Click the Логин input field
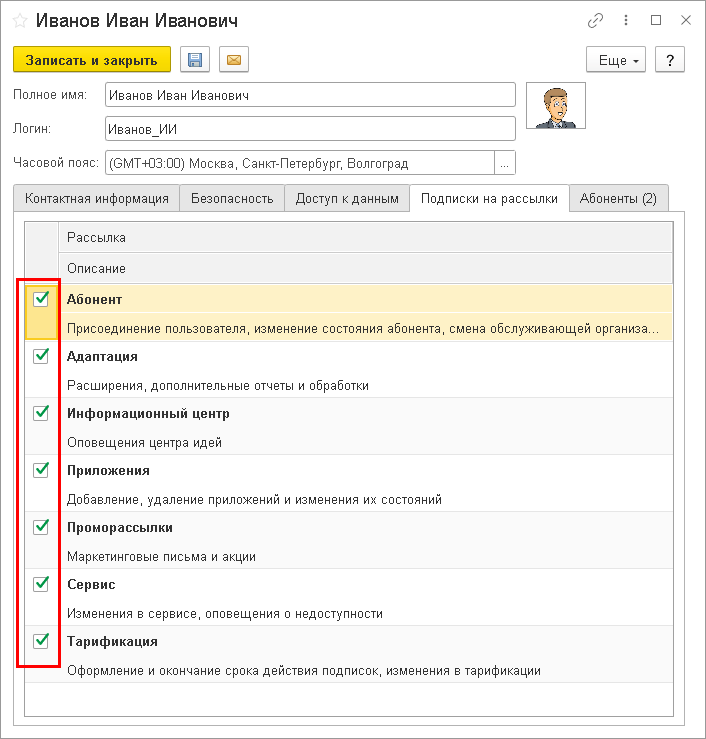This screenshot has width=706, height=739. [x=309, y=128]
